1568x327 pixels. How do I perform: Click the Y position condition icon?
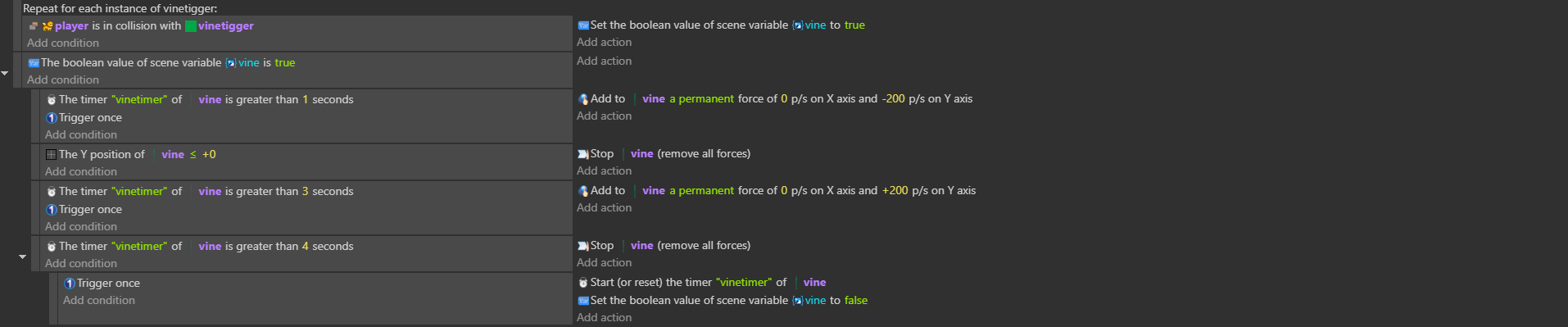pos(52,154)
